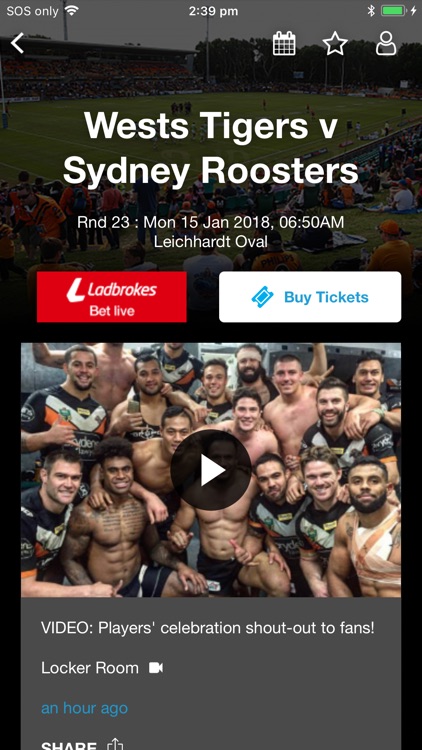The height and width of the screenshot is (750, 422).
Task: Click the share arrow icon
Action: (x=115, y=744)
